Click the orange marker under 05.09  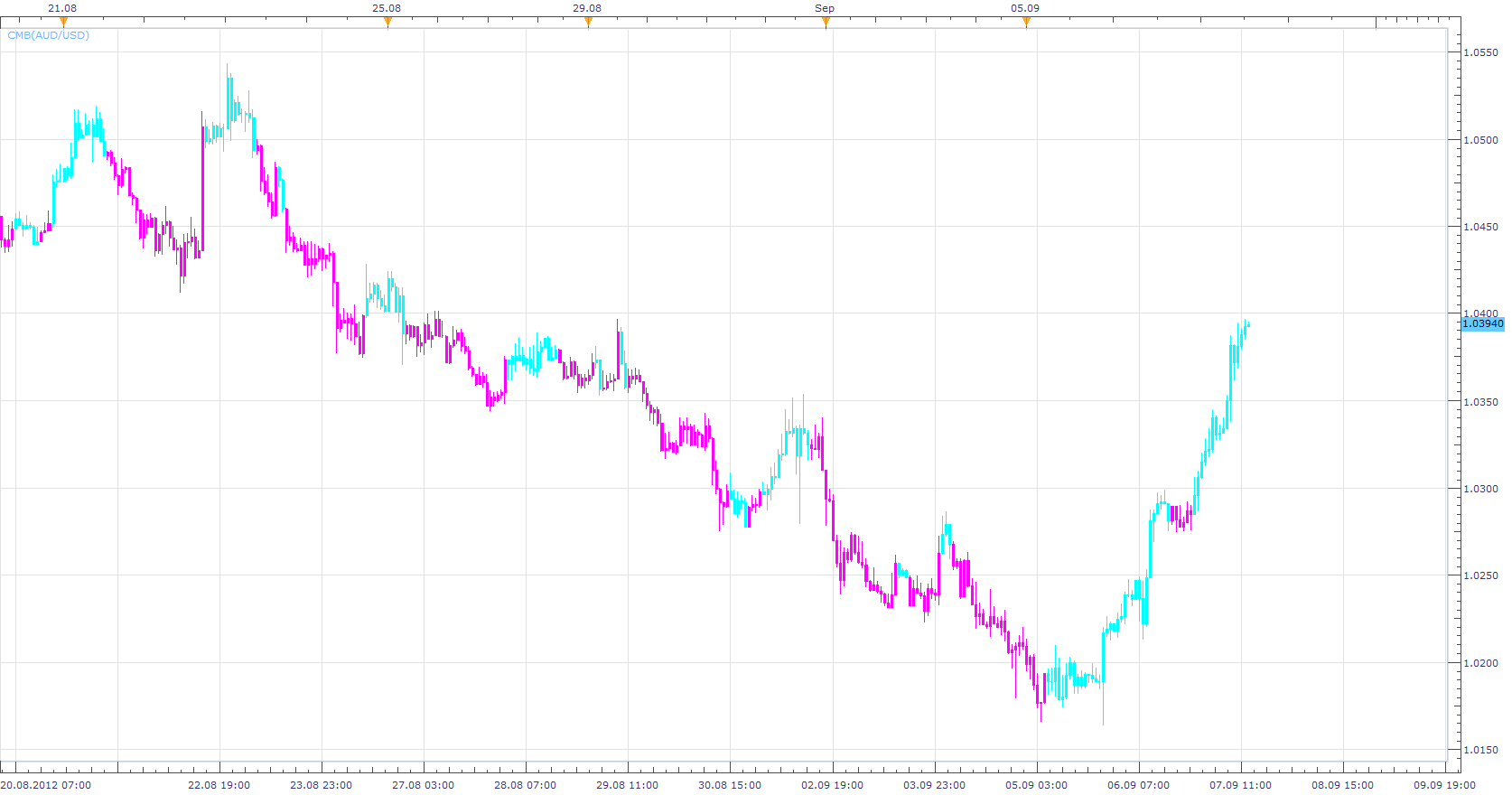(1026, 22)
